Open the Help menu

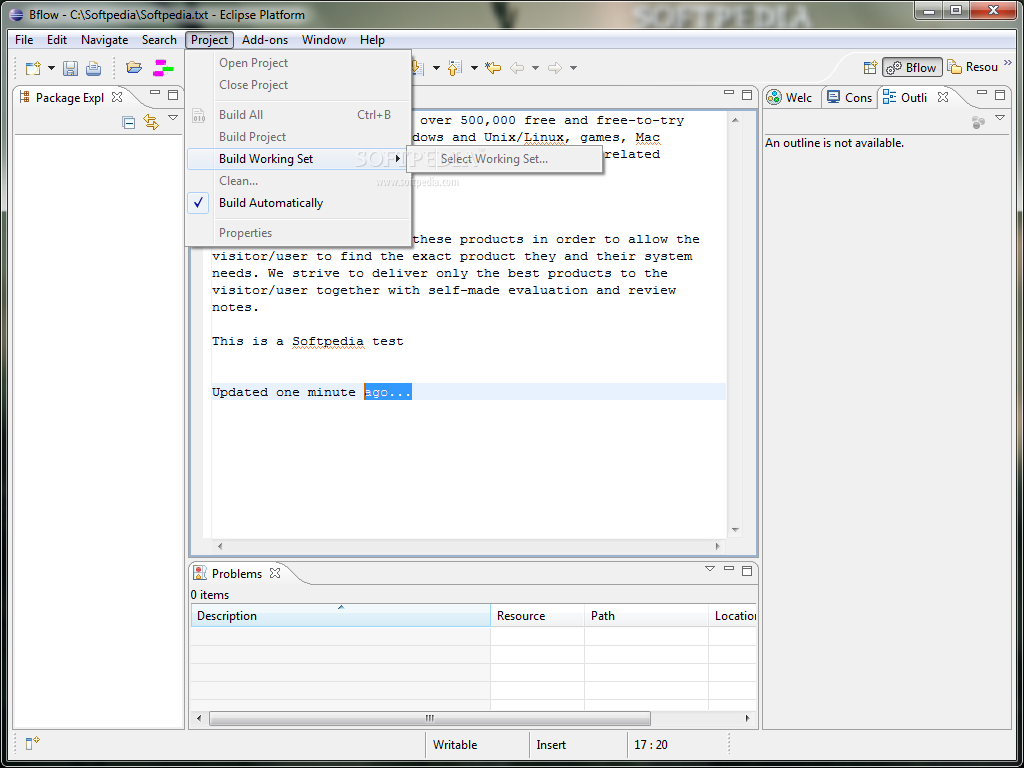372,40
